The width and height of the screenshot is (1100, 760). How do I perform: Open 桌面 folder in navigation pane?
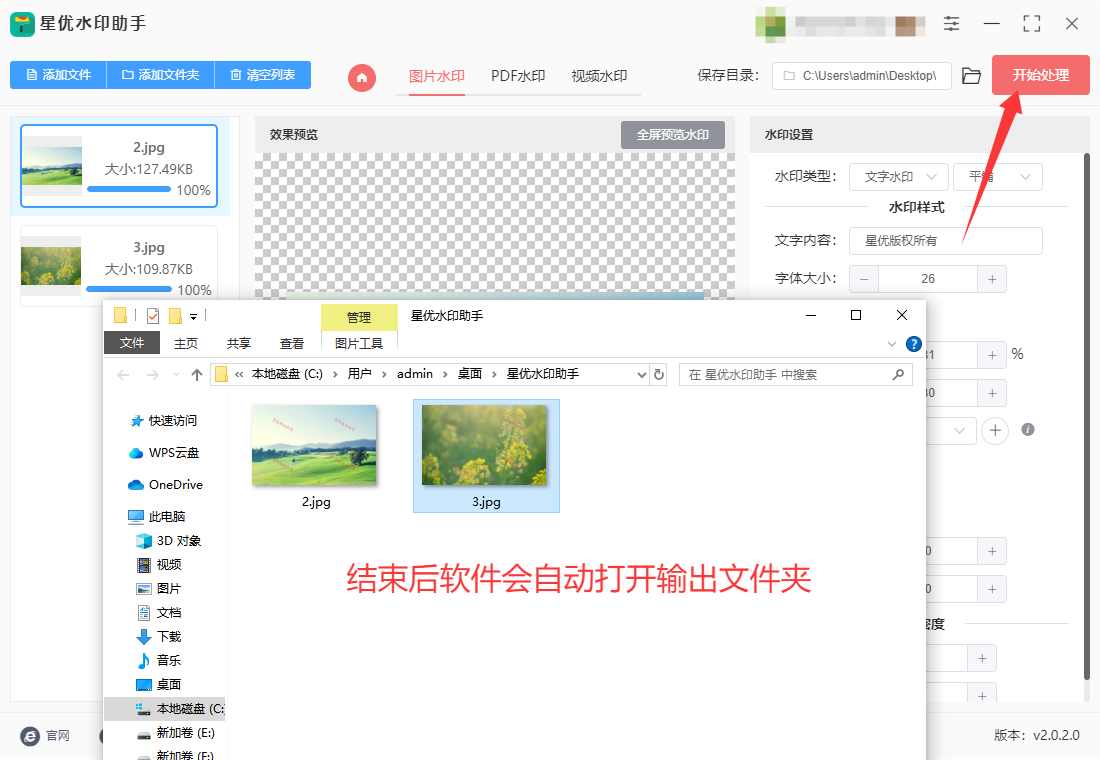pyautogui.click(x=159, y=684)
